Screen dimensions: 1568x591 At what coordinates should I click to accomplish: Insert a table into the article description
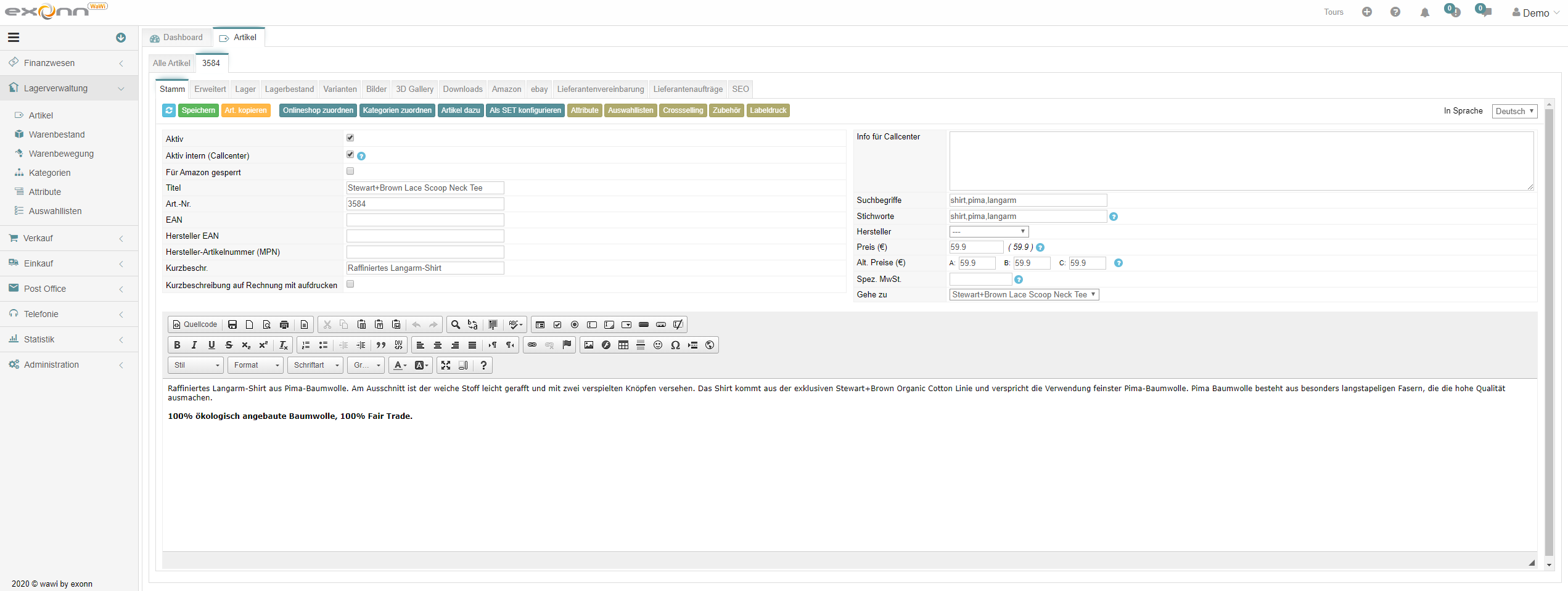pos(623,345)
